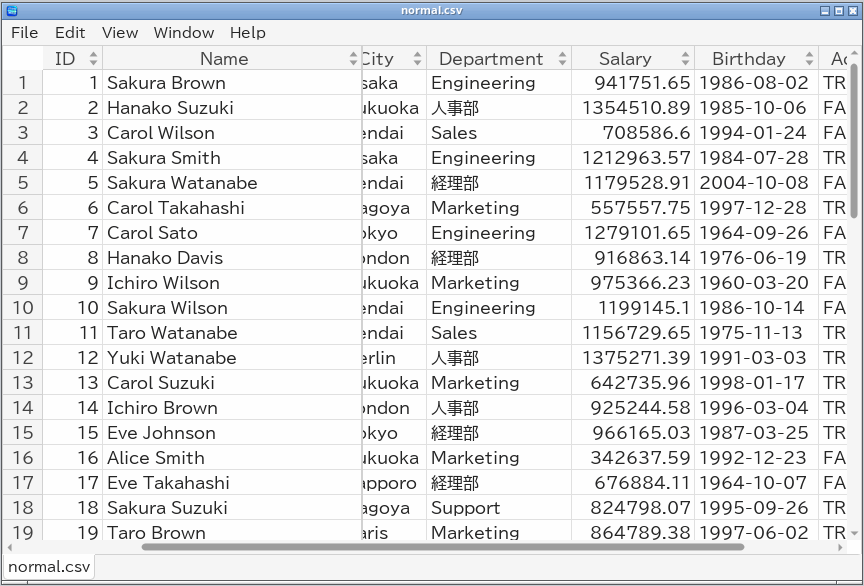This screenshot has height=586, width=864.
Task: Click the cell 'Ichiro Wilson'
Action: (232, 283)
